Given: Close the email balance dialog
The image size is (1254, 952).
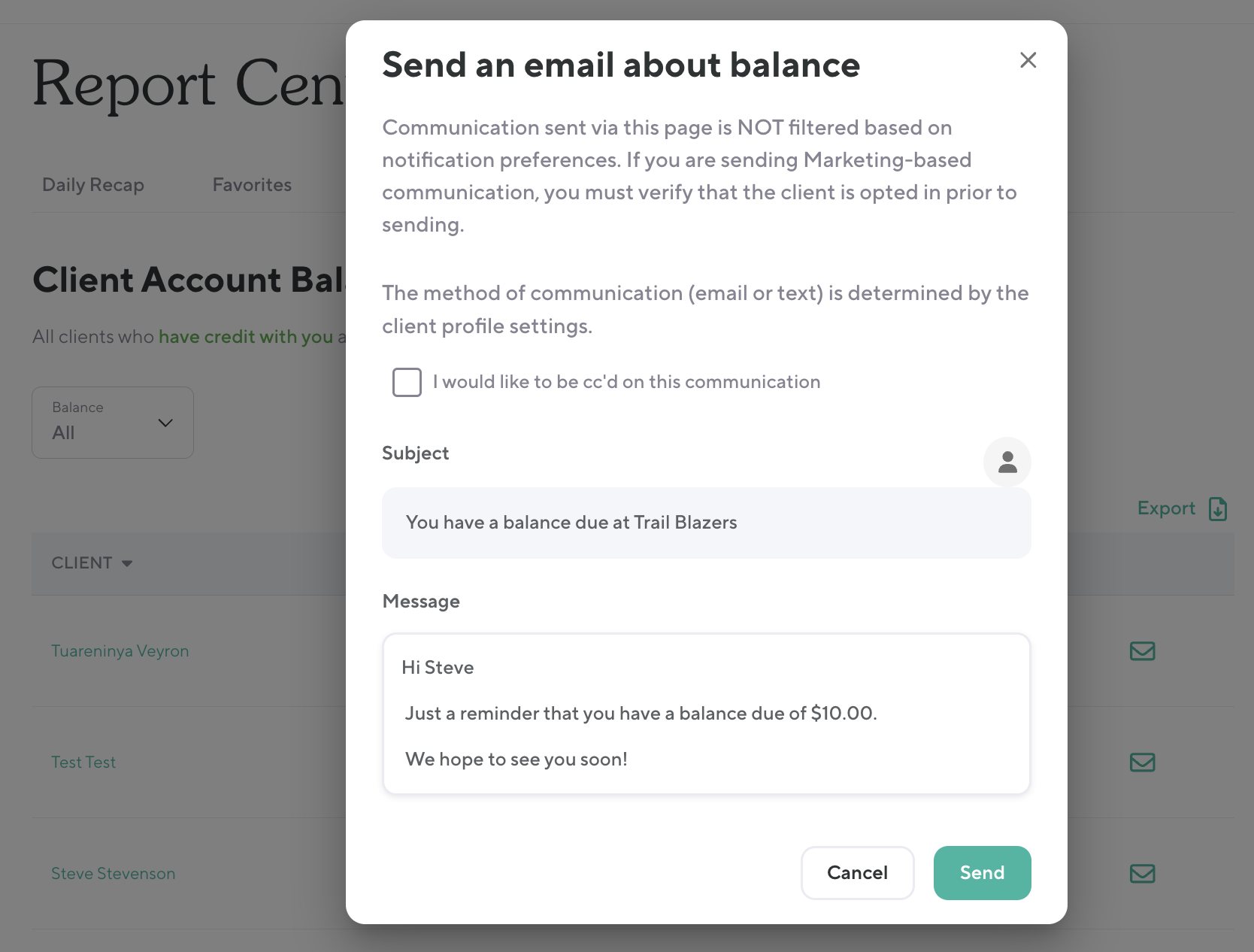Looking at the screenshot, I should pyautogui.click(x=1028, y=60).
